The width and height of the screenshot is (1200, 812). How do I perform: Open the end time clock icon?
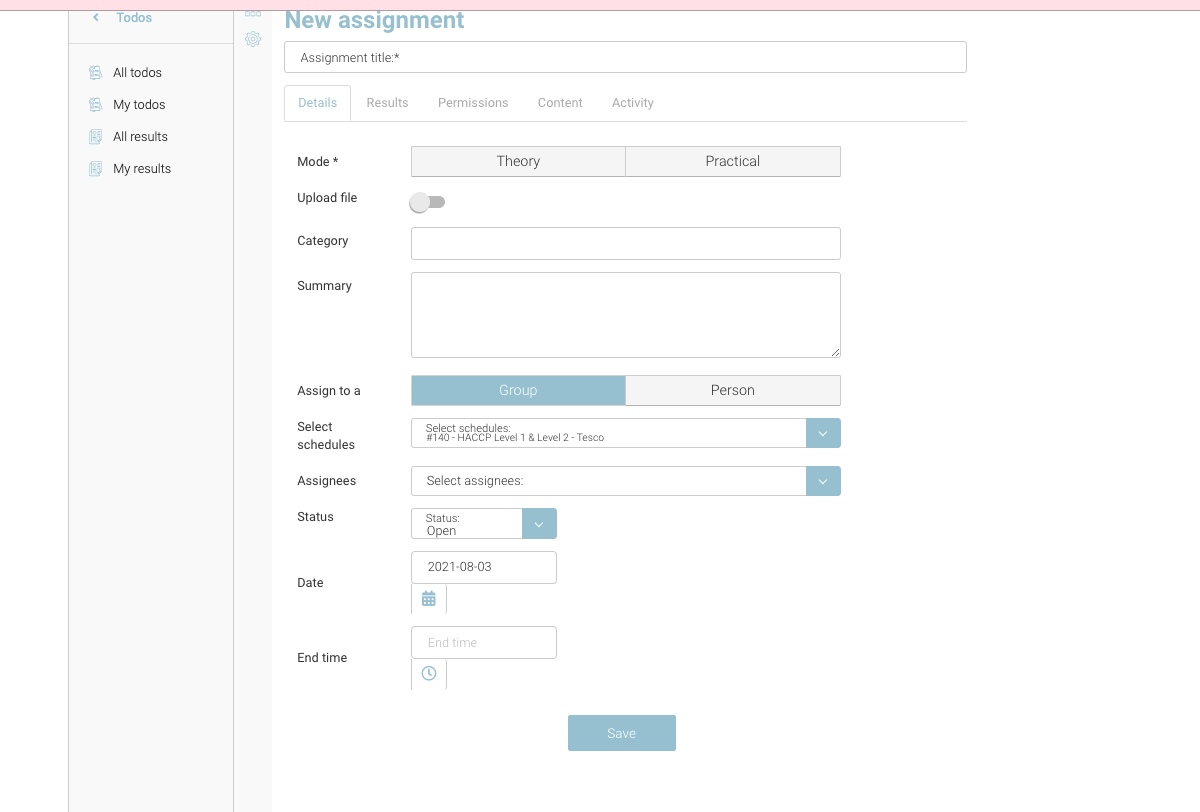[429, 674]
